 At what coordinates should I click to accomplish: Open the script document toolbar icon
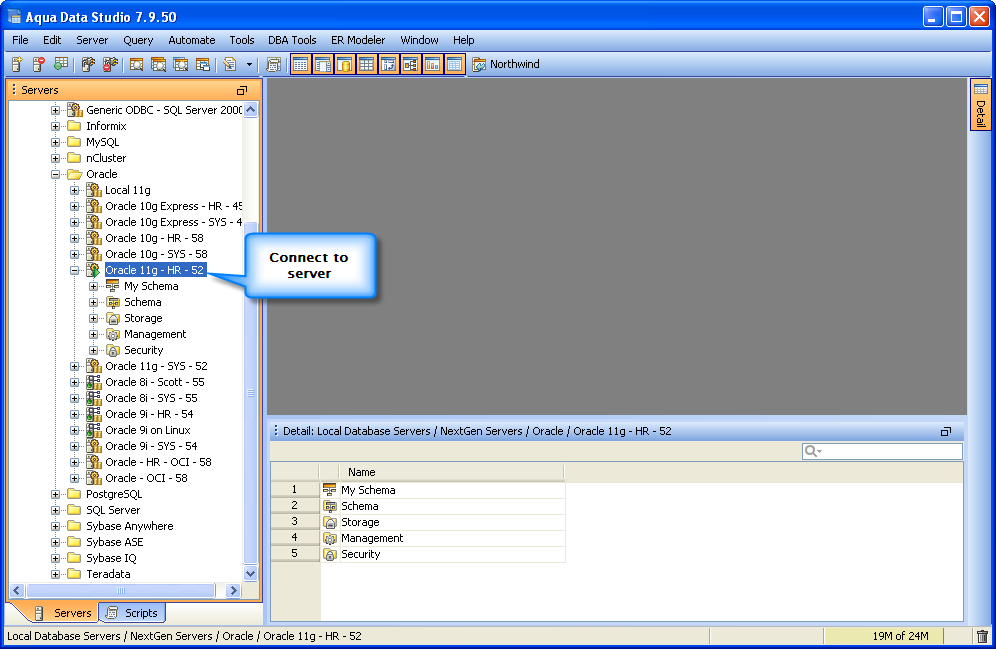pyautogui.click(x=230, y=64)
